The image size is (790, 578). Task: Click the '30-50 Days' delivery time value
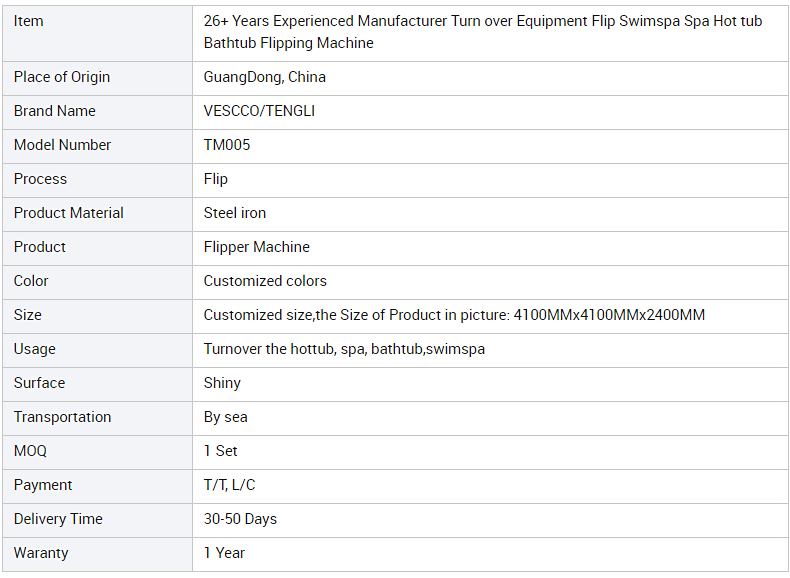(x=240, y=519)
